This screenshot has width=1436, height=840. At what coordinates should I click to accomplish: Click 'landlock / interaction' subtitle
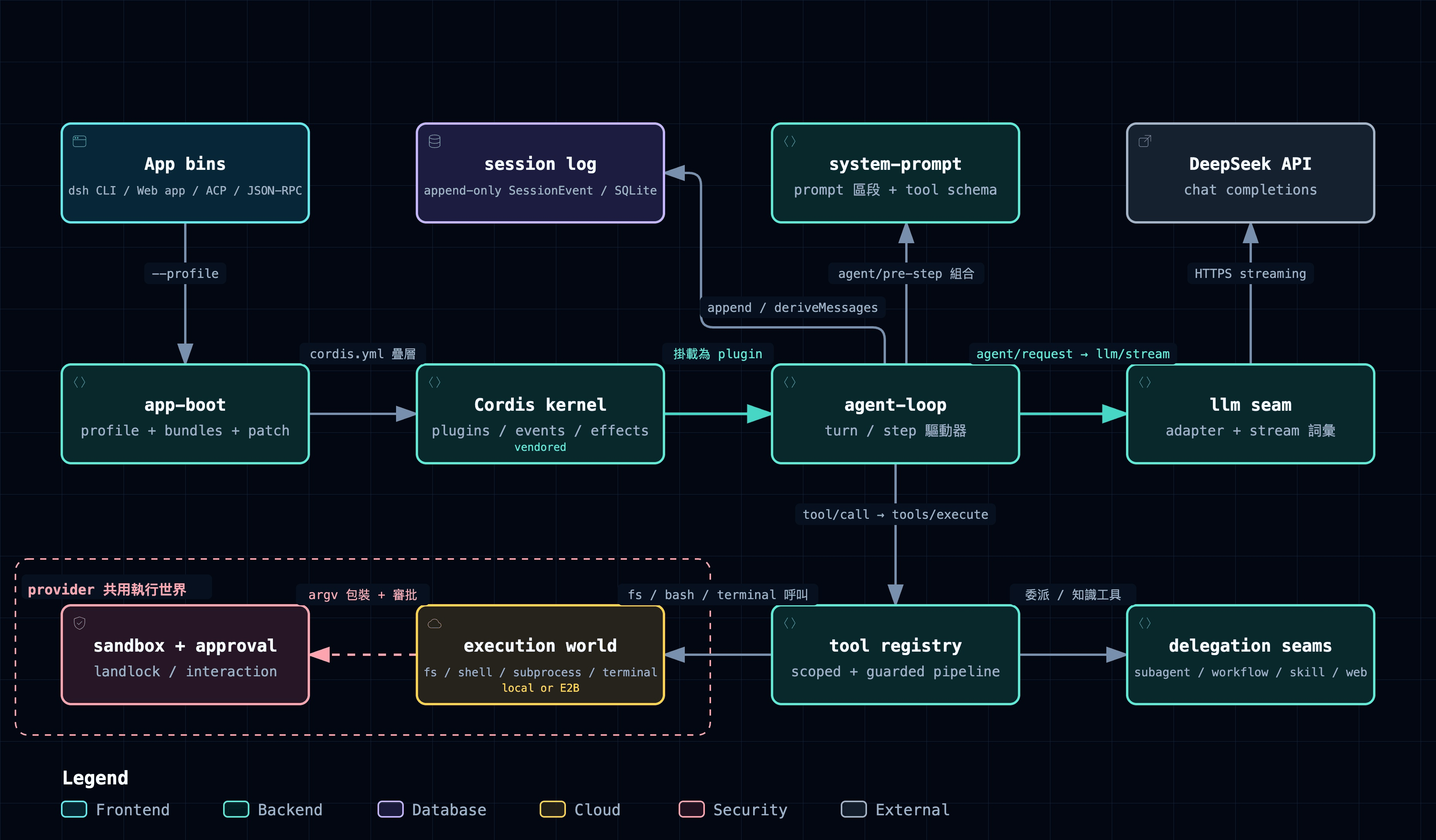(x=185, y=672)
